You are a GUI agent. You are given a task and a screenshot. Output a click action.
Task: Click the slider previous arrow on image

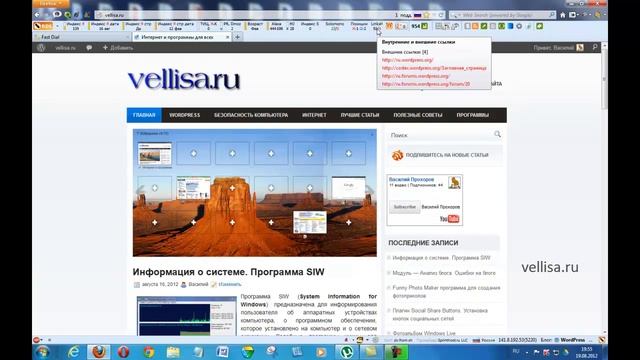click(x=140, y=190)
